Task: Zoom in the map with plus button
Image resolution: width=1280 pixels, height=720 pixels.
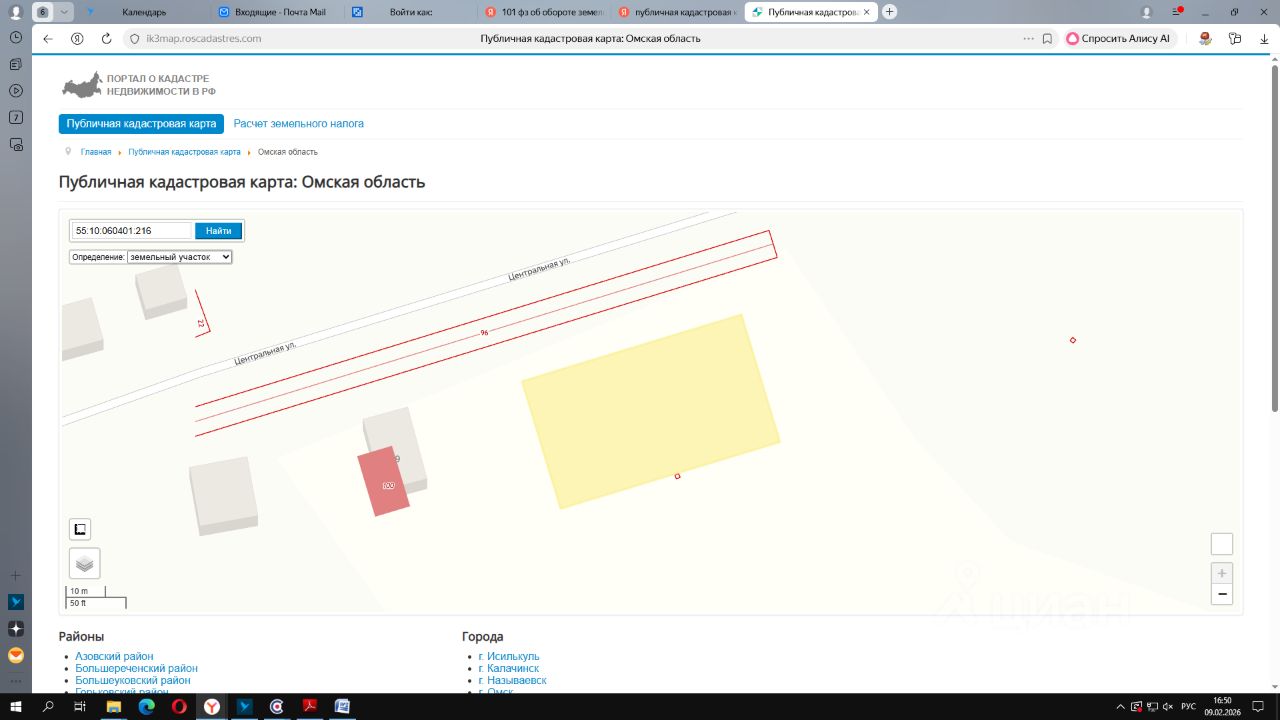Action: pyautogui.click(x=1221, y=573)
